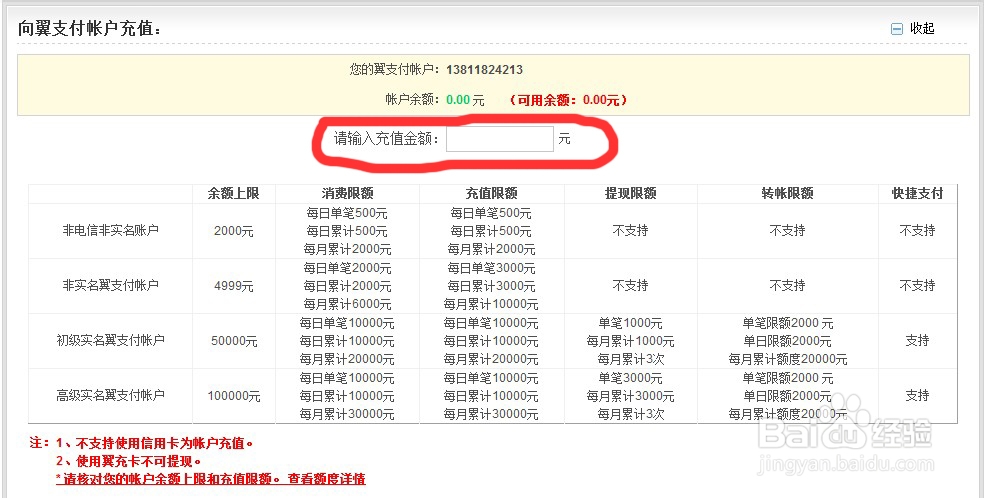Click the 每月累计1000元 withdrawal text
This screenshot has height=498, width=988.
point(631,341)
